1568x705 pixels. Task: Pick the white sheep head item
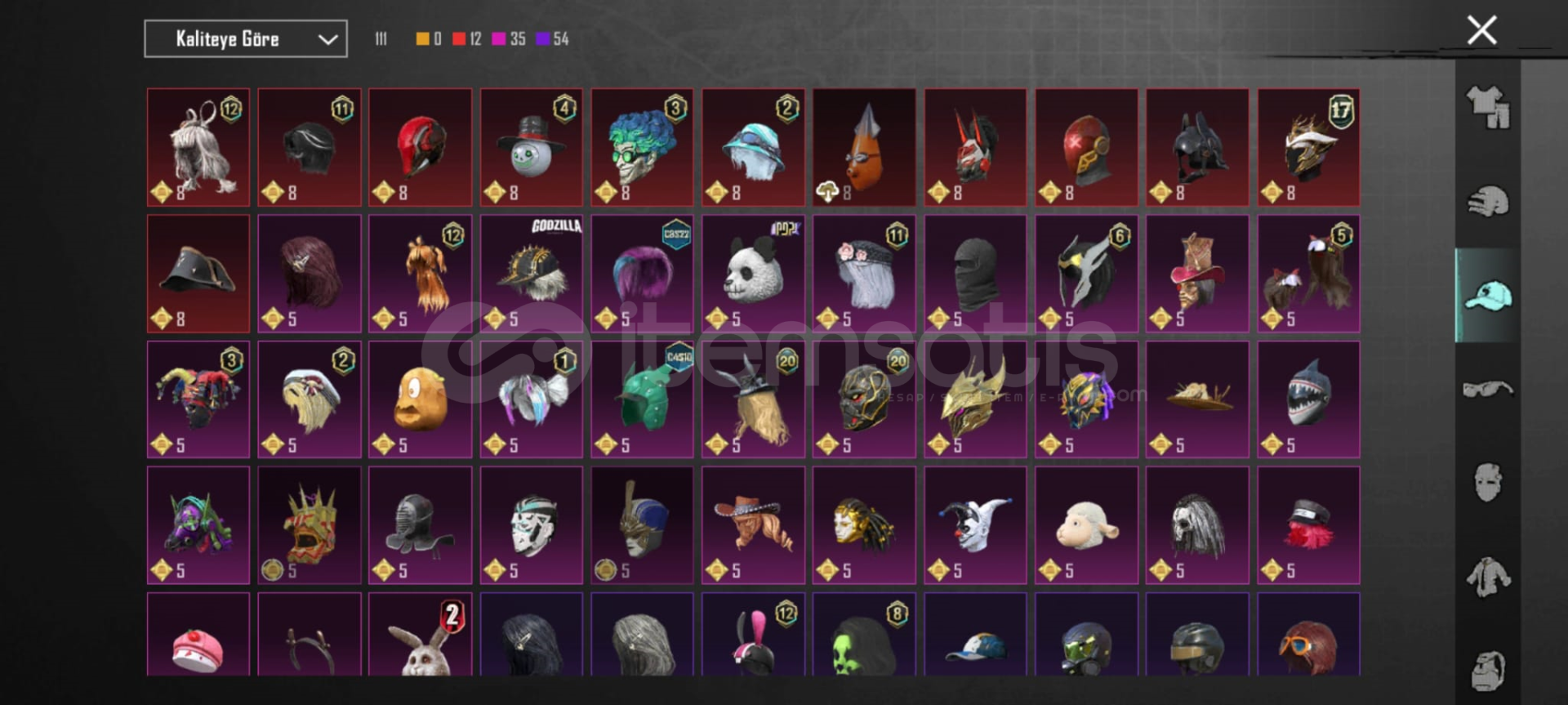(x=1086, y=525)
